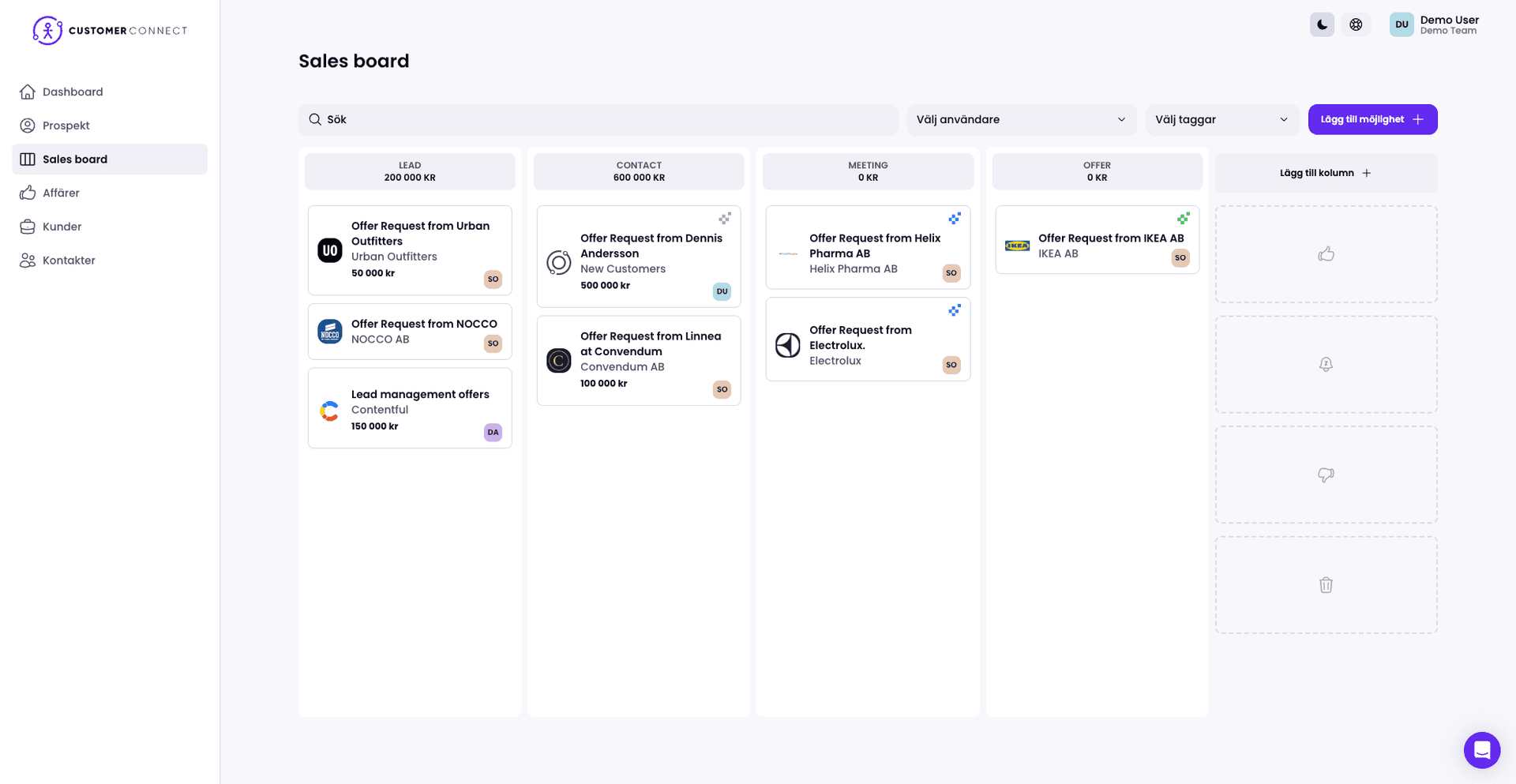Viewport: 1516px width, 784px height.
Task: Open the chat support bubble
Action: tap(1481, 749)
